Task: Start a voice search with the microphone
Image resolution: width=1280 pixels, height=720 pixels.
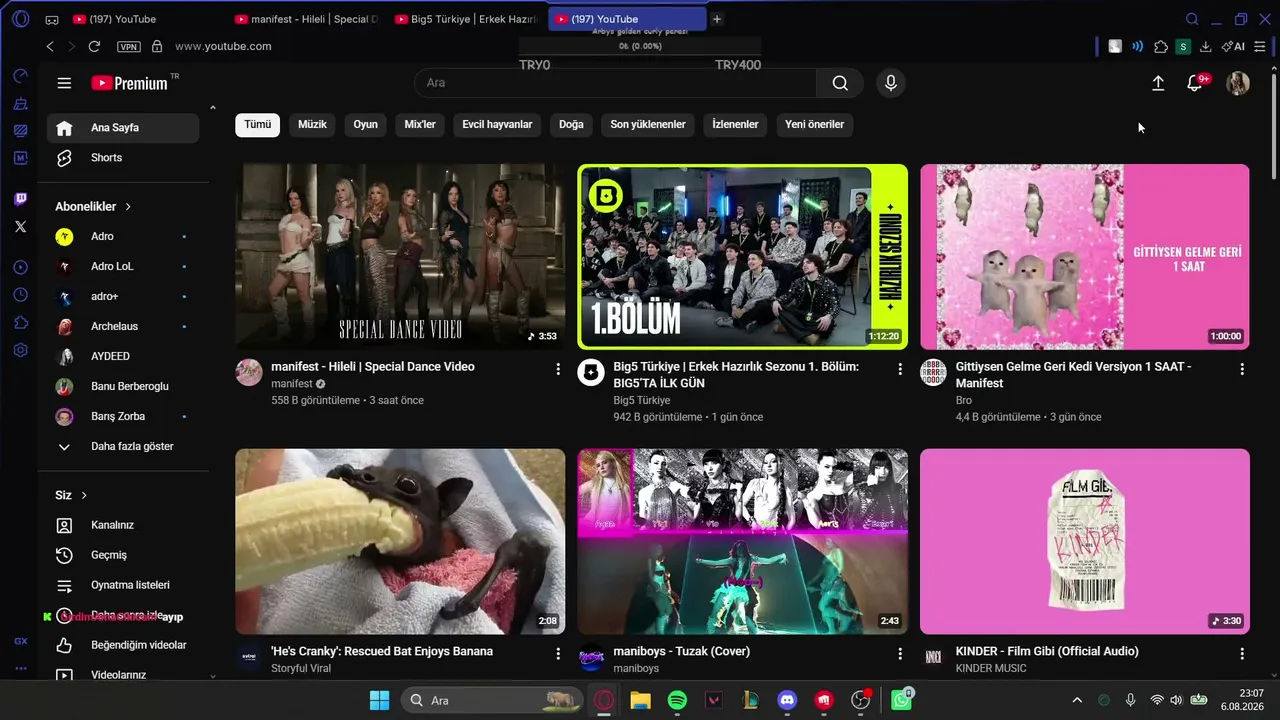Action: coord(890,83)
